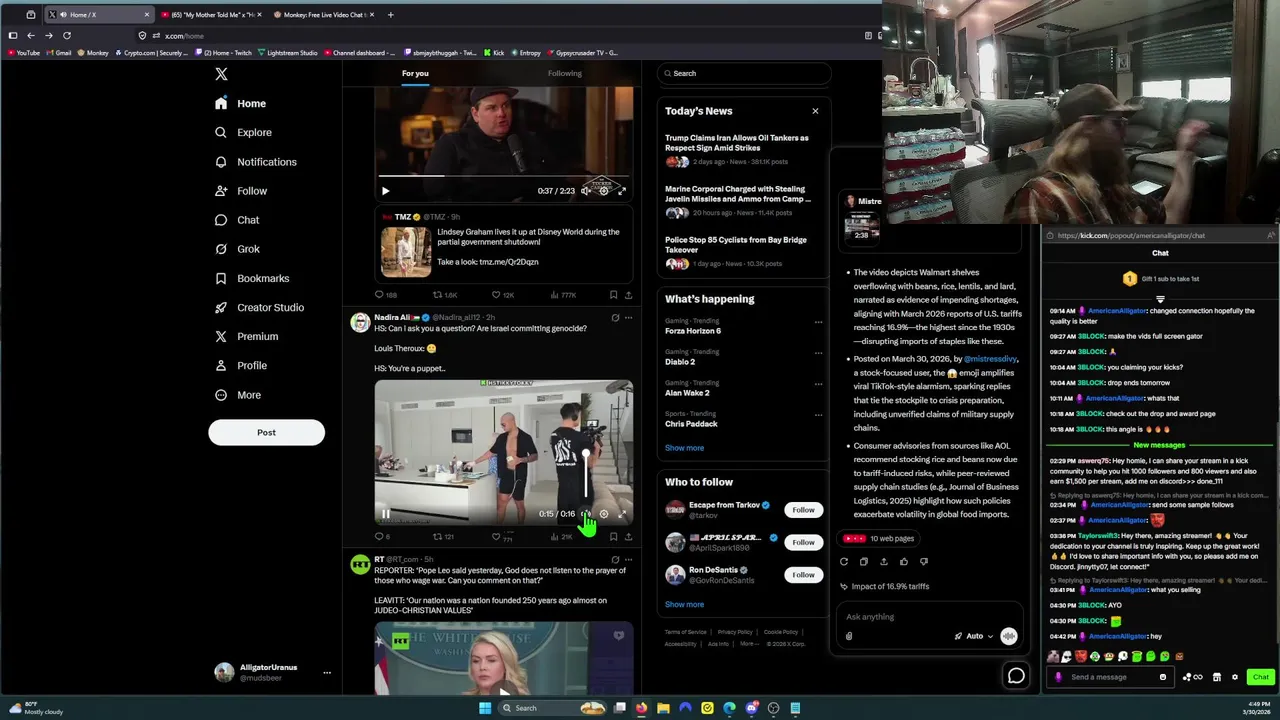Adjust volume slider on Nadira video

coord(586,476)
